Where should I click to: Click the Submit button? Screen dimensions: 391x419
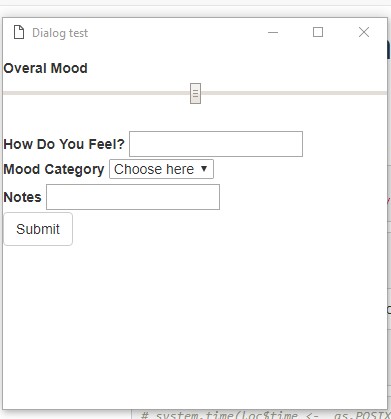click(x=38, y=229)
